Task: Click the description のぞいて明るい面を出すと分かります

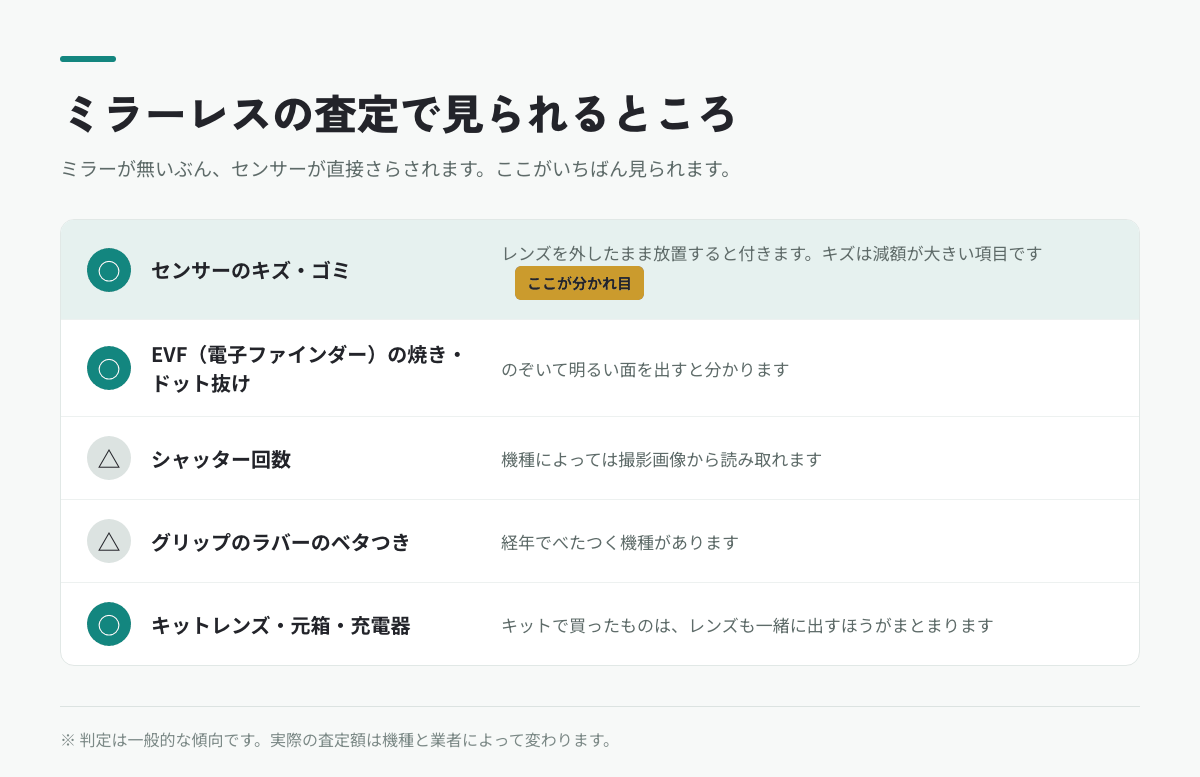Action: (646, 369)
